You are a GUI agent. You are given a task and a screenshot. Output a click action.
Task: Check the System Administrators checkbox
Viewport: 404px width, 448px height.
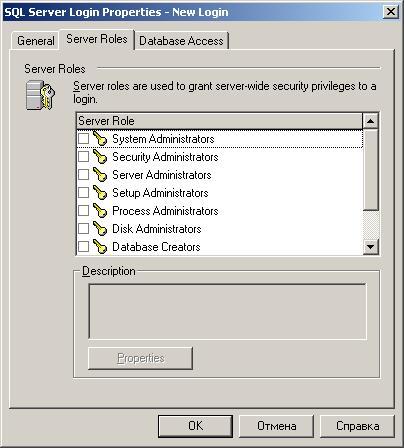coord(83,138)
